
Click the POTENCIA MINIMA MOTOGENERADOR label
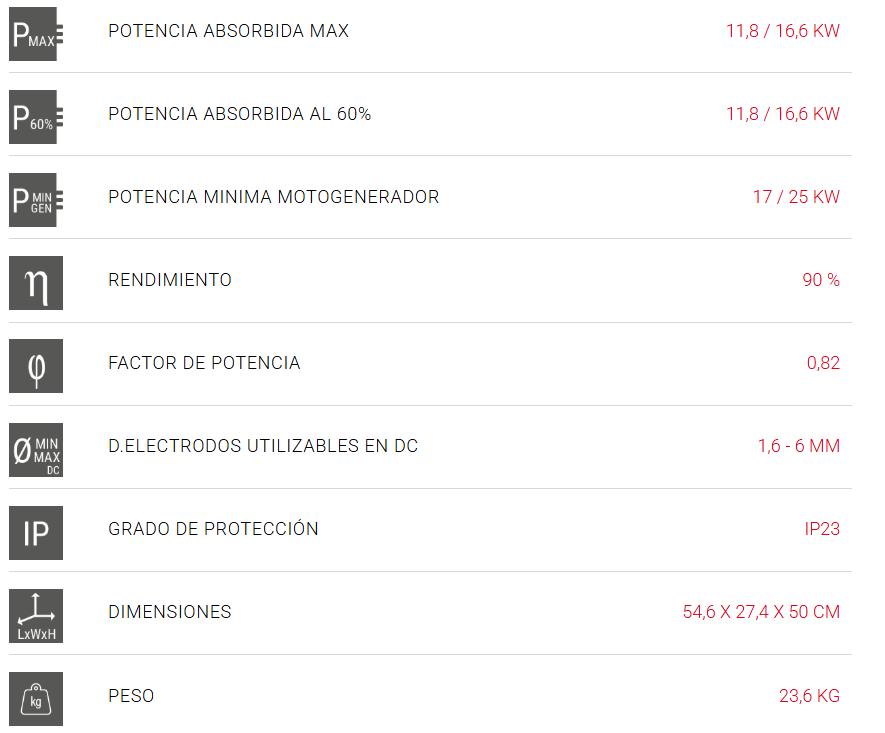coord(273,197)
